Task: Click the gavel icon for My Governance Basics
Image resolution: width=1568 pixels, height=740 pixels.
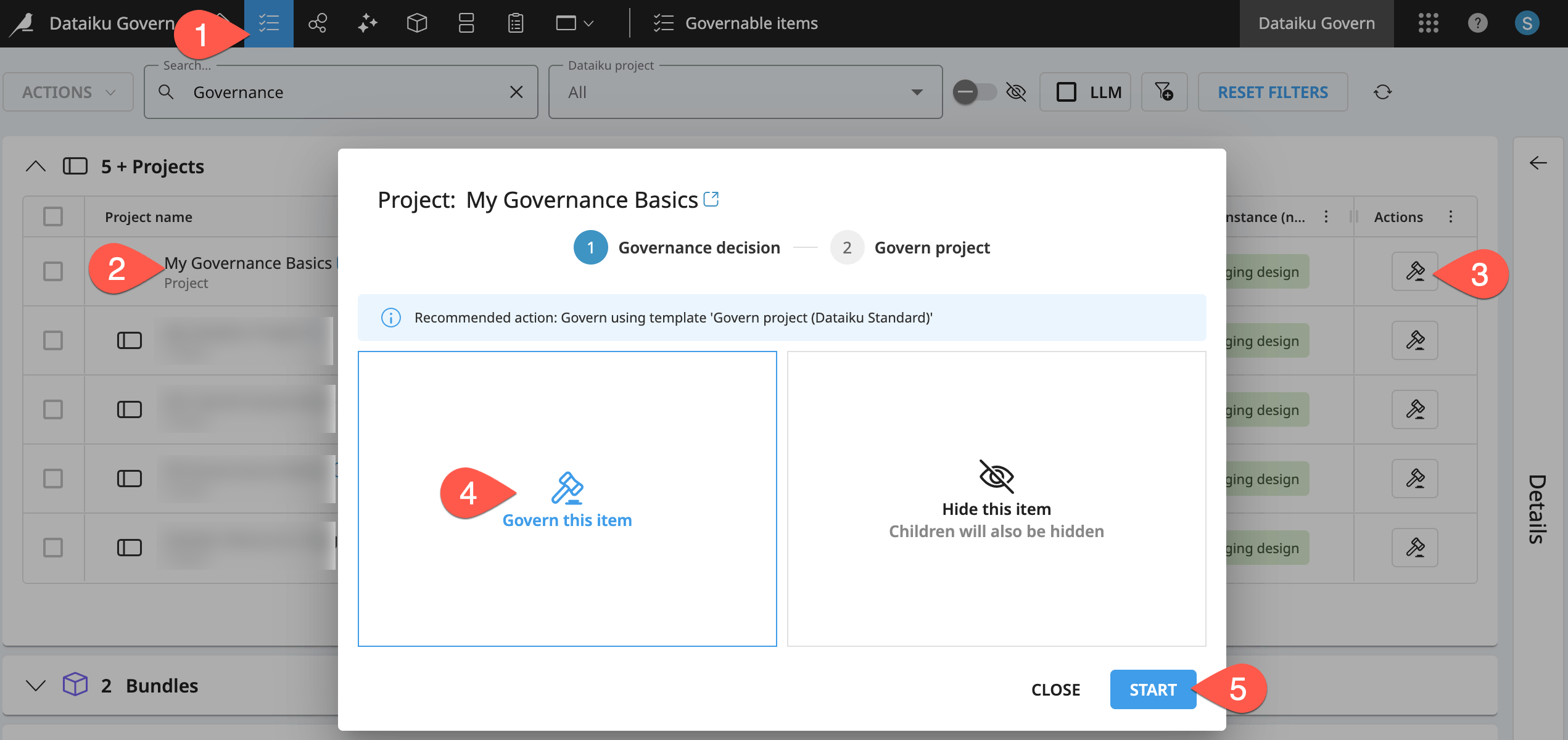Action: pyautogui.click(x=1414, y=271)
